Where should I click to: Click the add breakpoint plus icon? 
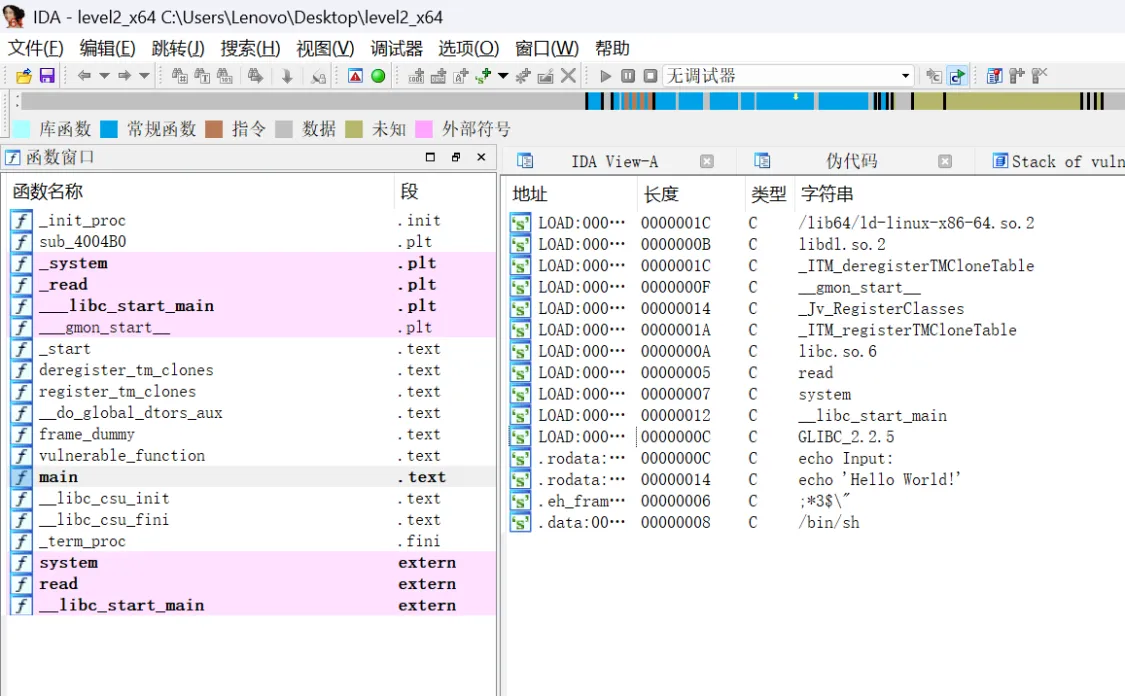pyautogui.click(x=1017, y=76)
